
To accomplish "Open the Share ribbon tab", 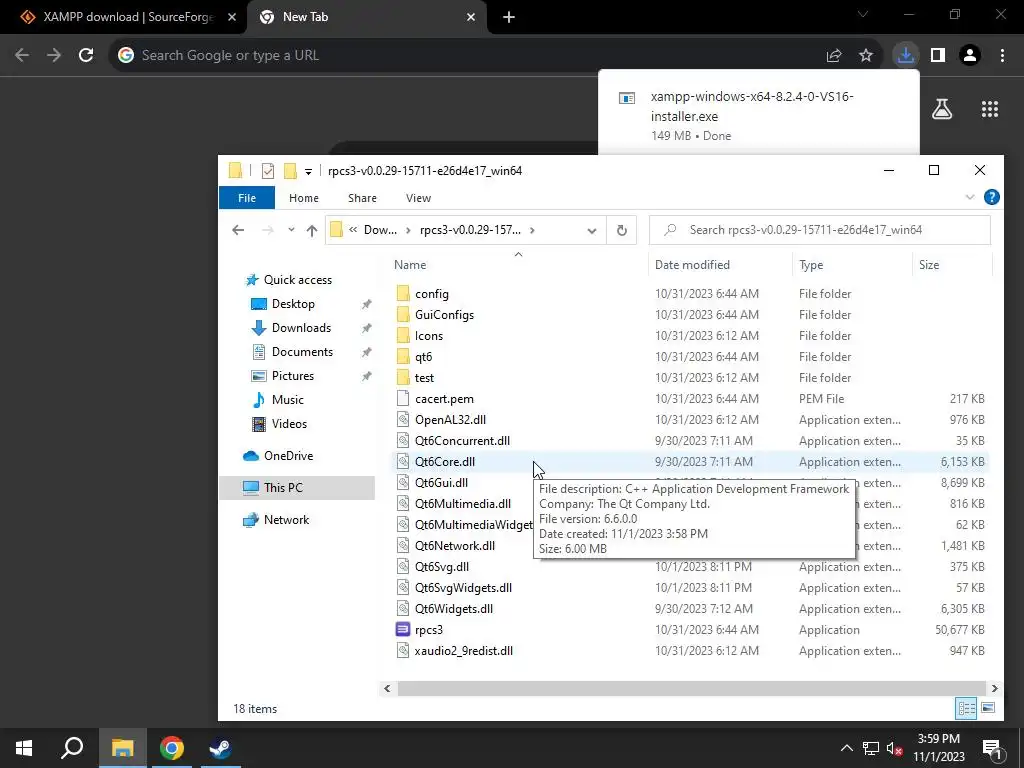I will [x=362, y=198].
